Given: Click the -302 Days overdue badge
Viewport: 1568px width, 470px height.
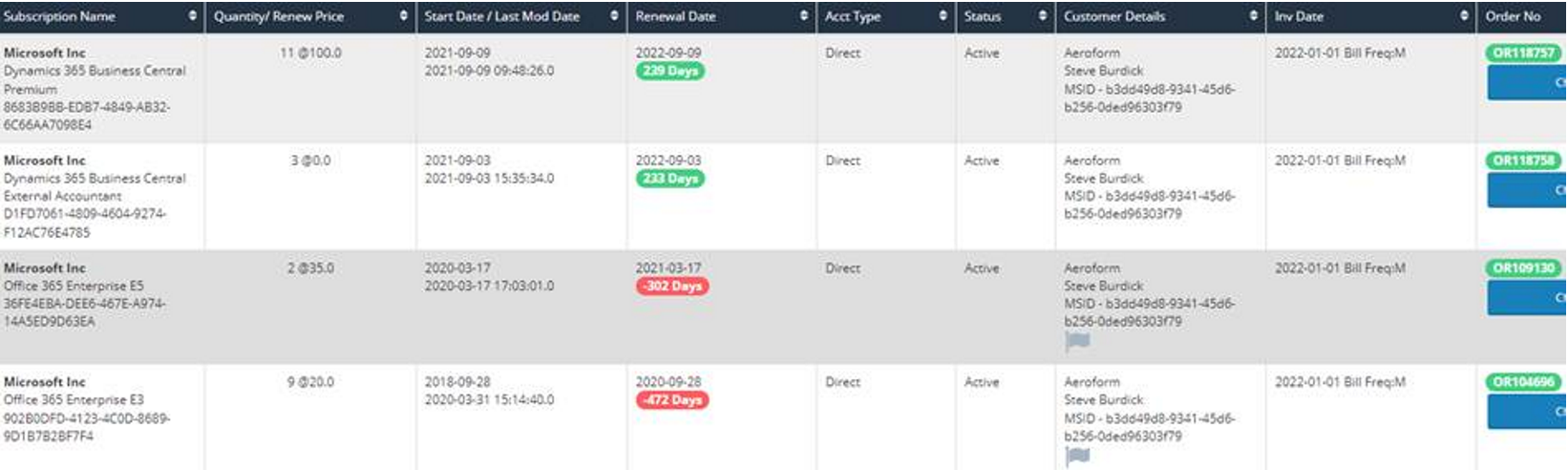Looking at the screenshot, I should click(x=672, y=287).
